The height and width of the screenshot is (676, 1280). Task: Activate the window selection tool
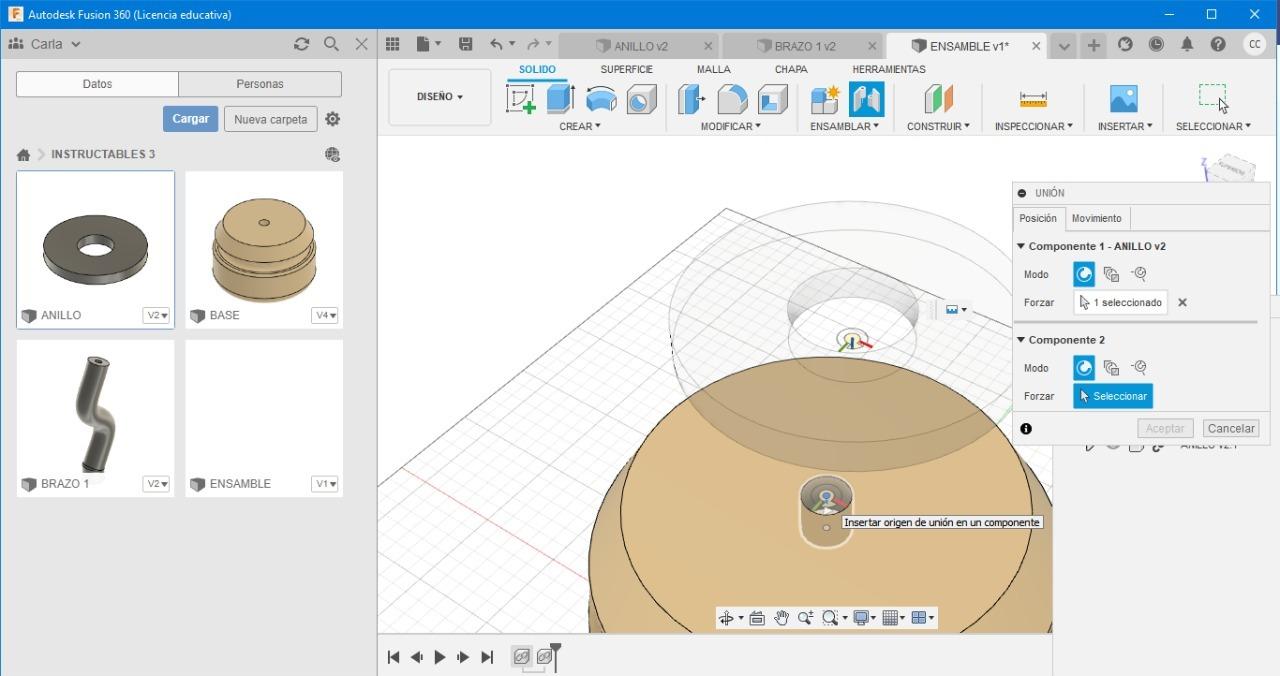tap(1213, 98)
